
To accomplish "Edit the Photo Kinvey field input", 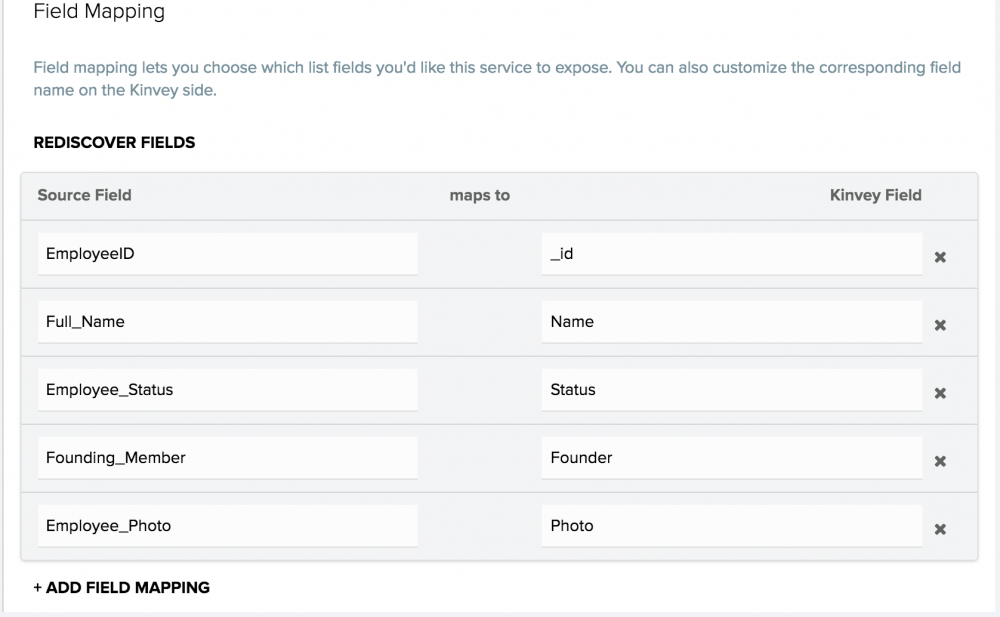I will tap(731, 526).
